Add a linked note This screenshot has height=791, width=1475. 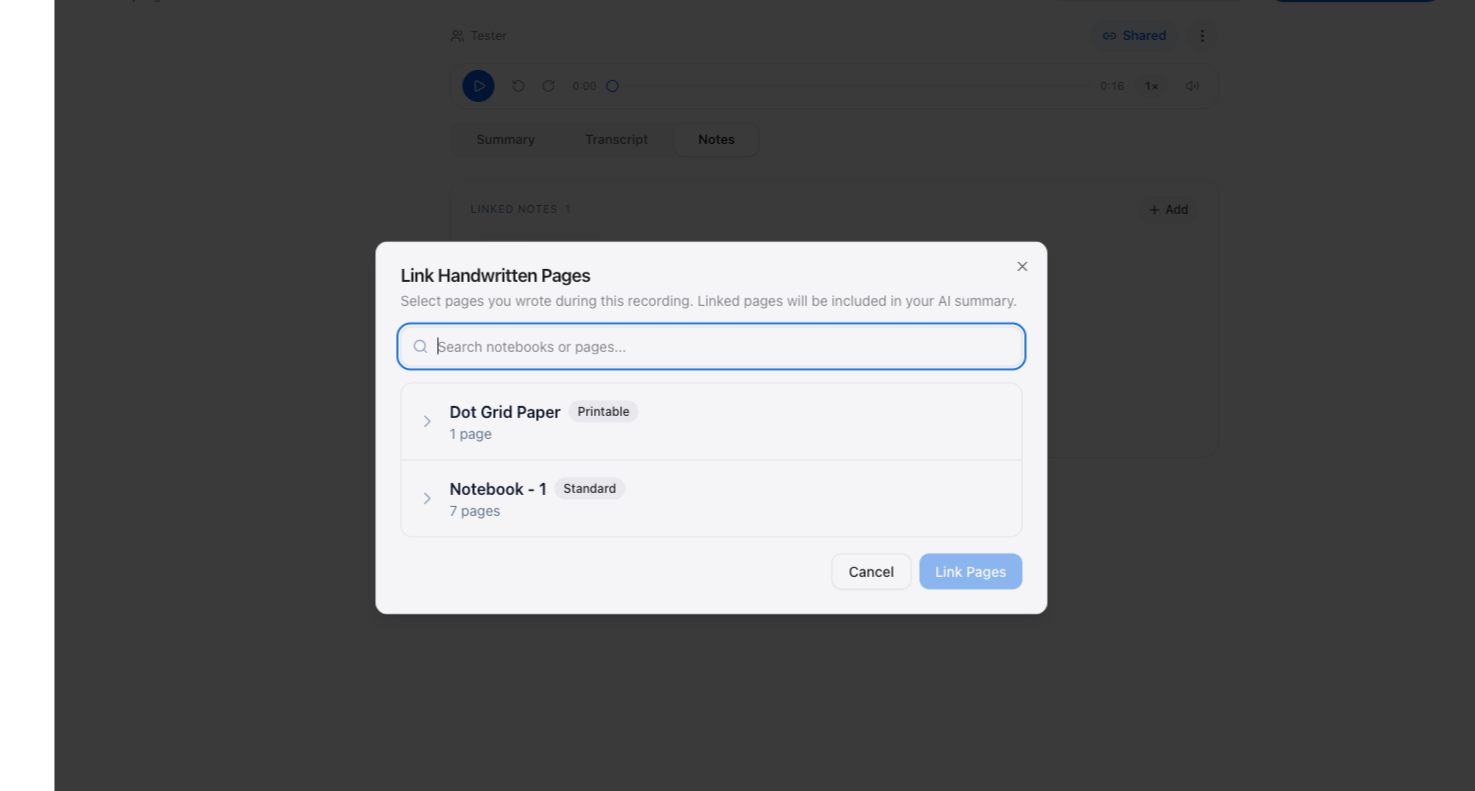[1168, 210]
